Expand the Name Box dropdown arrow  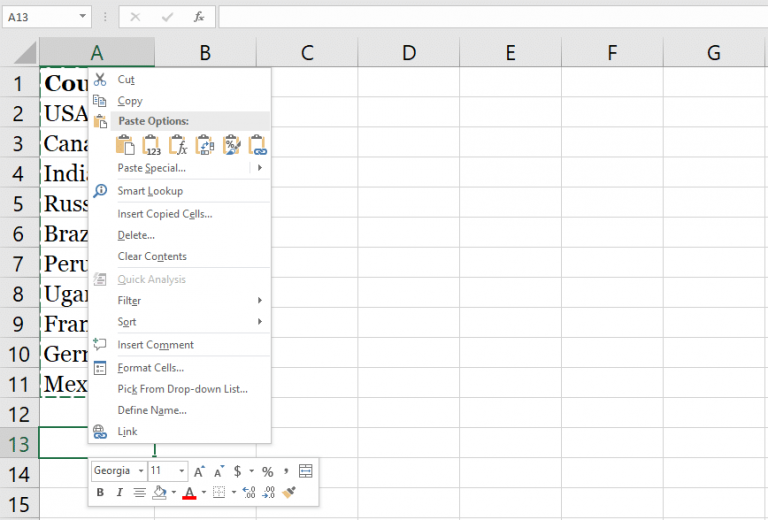click(x=82, y=17)
